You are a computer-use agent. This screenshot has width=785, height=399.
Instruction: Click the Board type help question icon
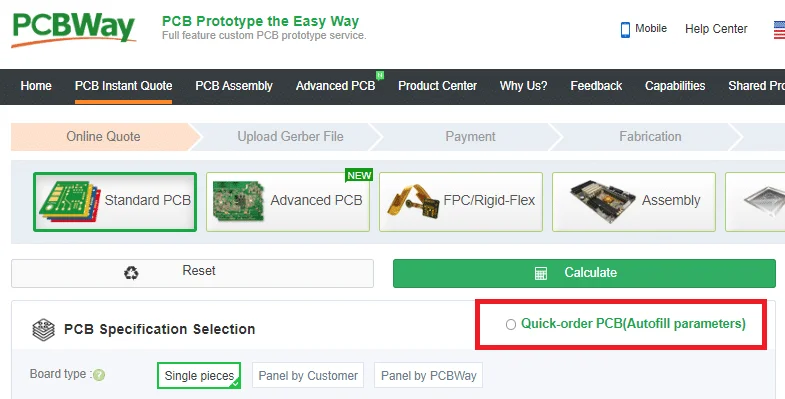point(99,375)
